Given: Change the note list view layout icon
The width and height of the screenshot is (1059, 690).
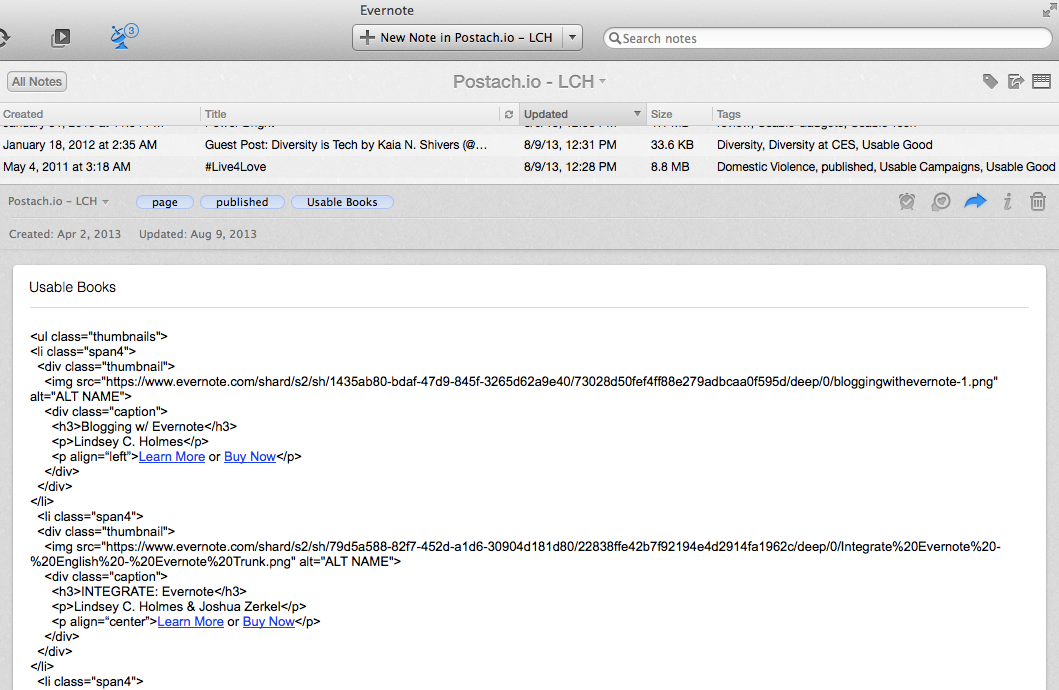Looking at the screenshot, I should pos(1040,81).
